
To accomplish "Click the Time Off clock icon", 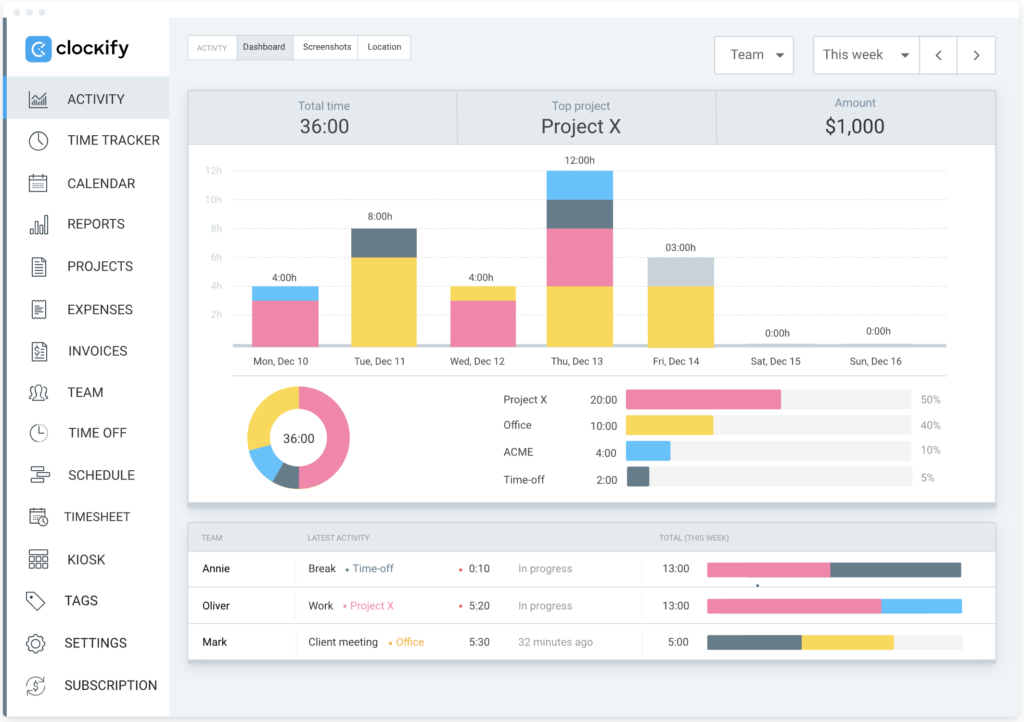I will click(x=38, y=433).
